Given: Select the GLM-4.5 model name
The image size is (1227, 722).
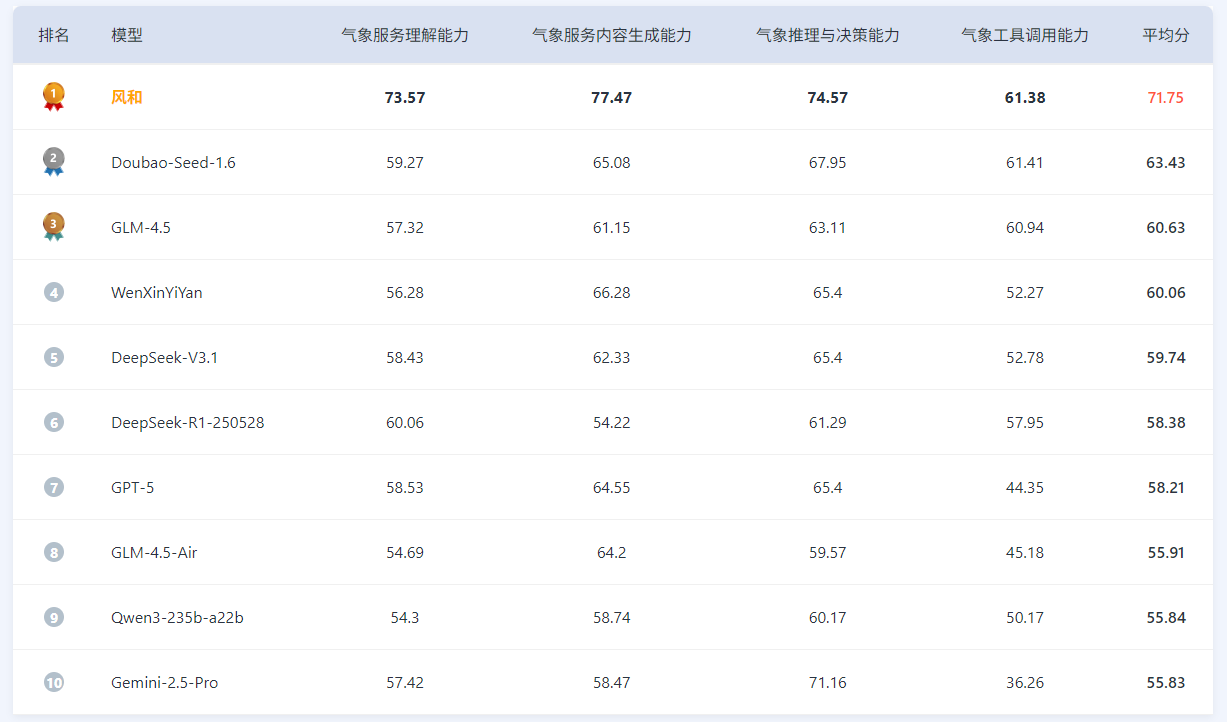Looking at the screenshot, I should click(x=141, y=227).
